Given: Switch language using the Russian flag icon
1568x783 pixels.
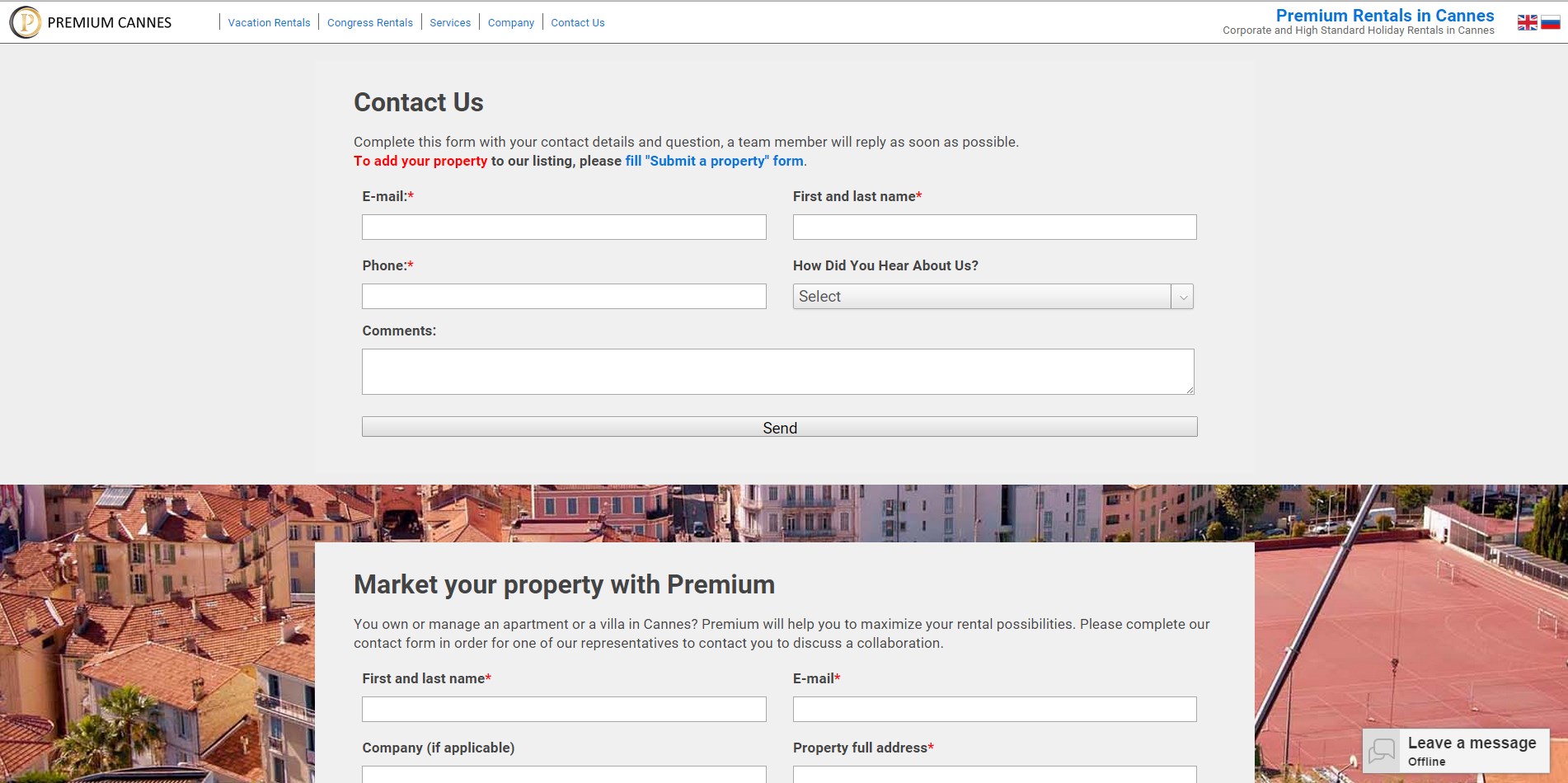Looking at the screenshot, I should pos(1547,22).
